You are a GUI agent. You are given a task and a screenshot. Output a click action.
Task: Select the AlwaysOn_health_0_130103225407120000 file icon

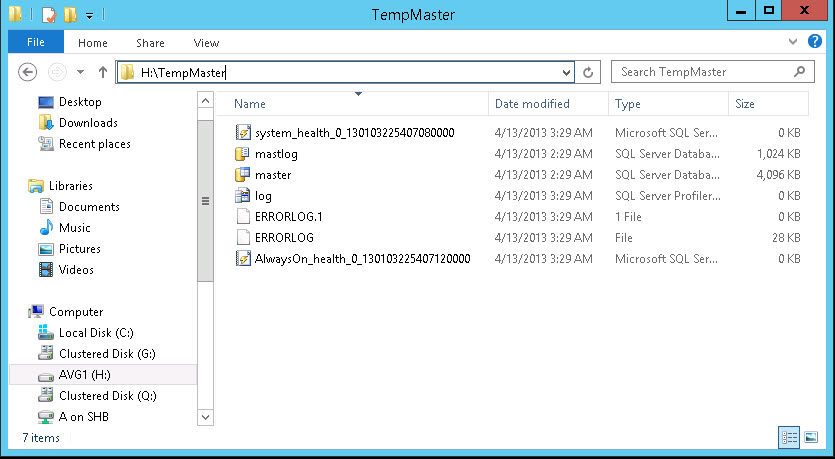(x=243, y=258)
